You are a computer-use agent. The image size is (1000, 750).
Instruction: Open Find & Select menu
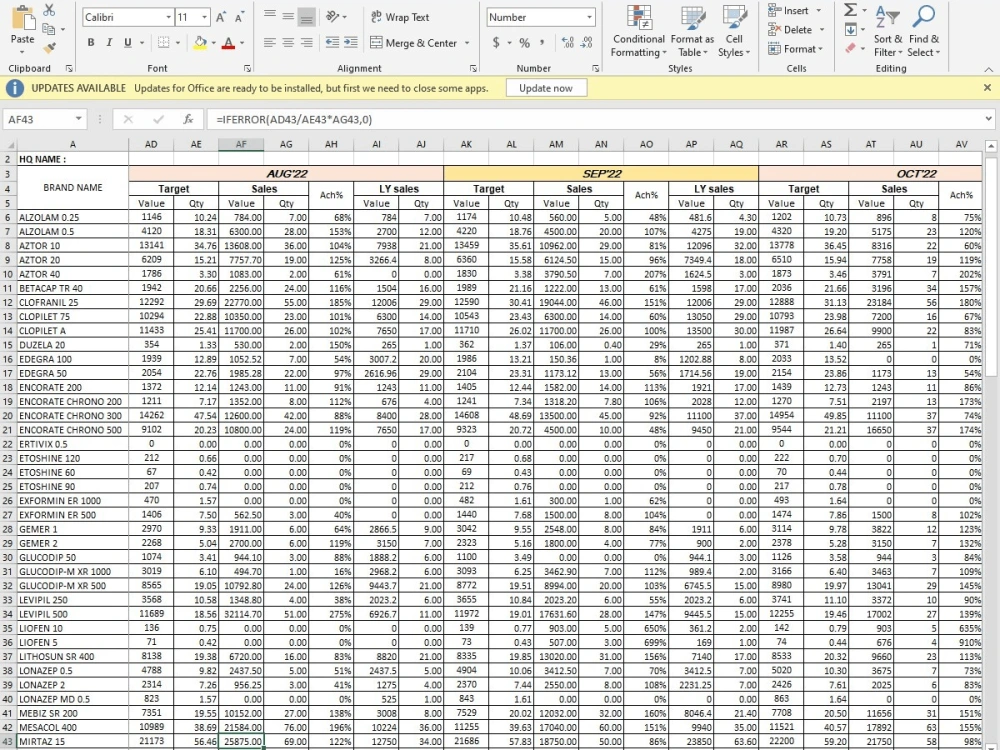(924, 31)
